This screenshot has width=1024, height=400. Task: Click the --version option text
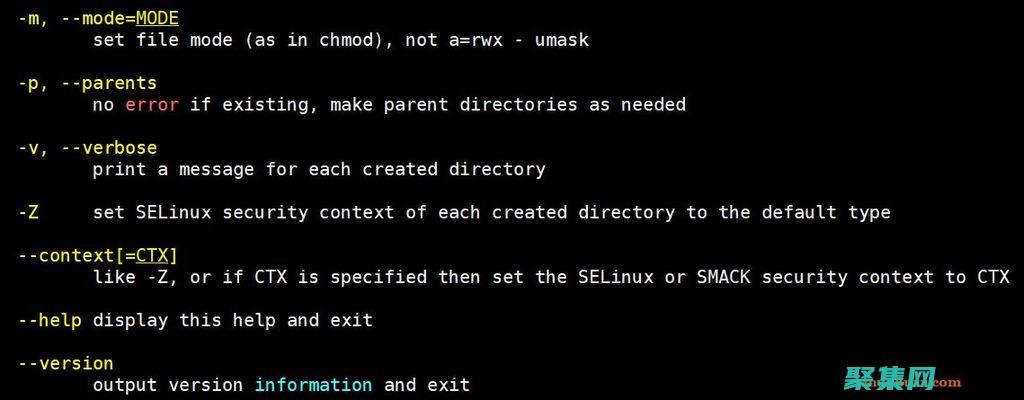[66, 363]
